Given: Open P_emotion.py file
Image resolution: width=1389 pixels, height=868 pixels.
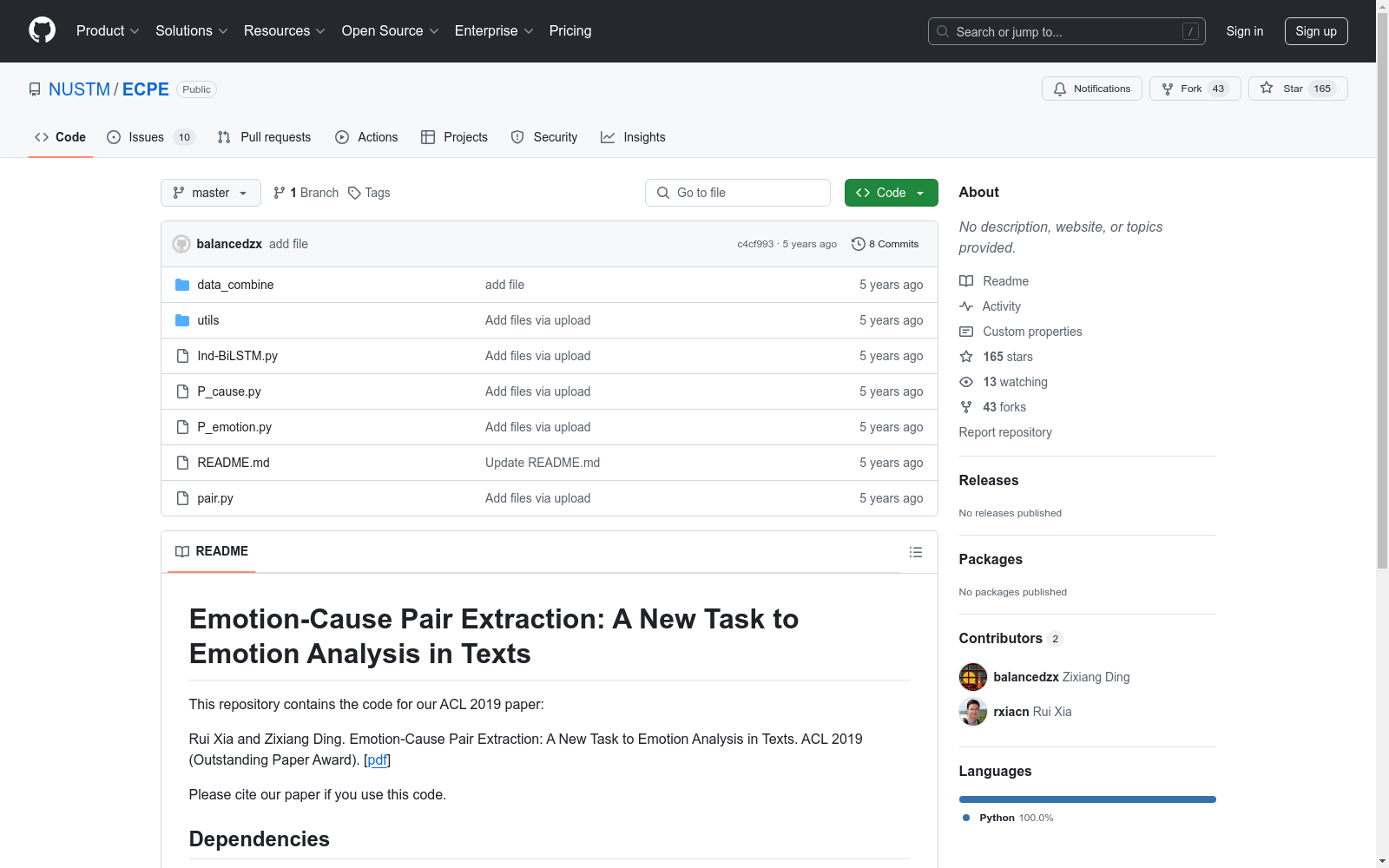Looking at the screenshot, I should 234,427.
